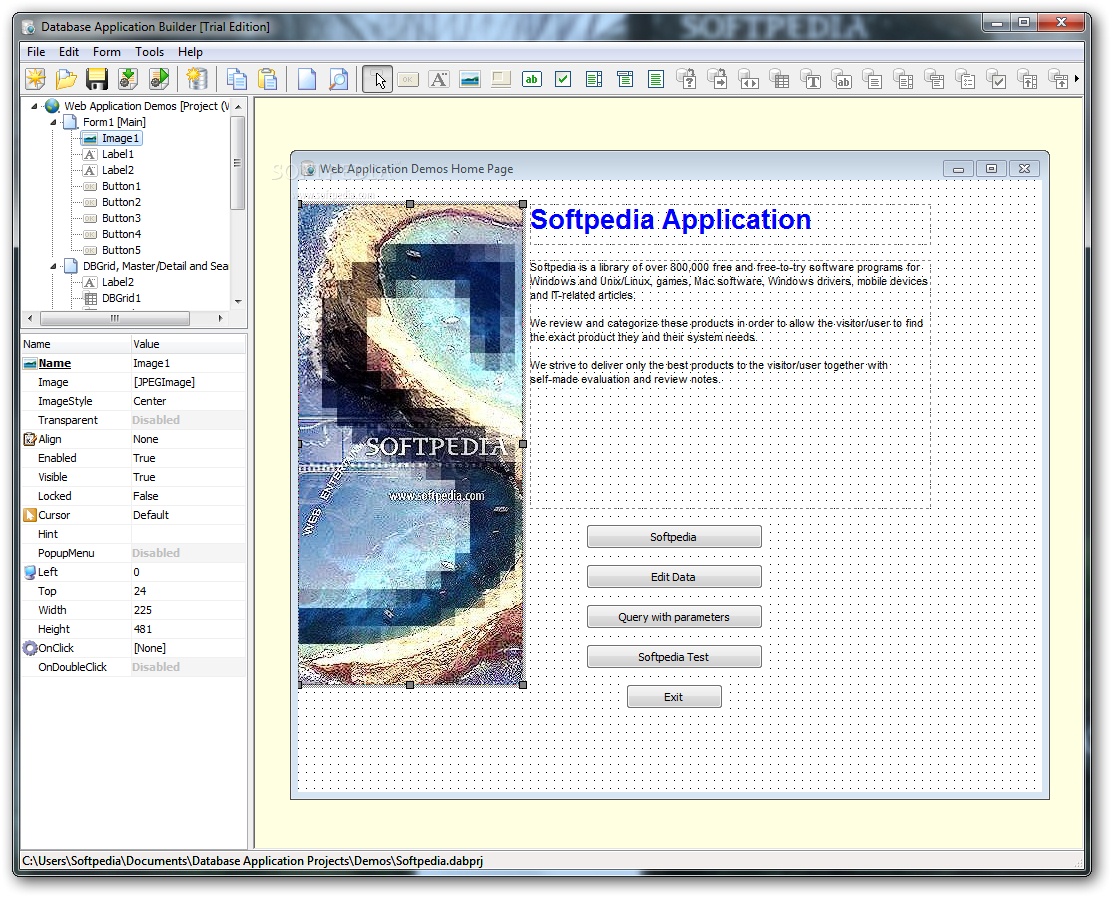
Task: Click the Query with parameters button
Action: click(x=674, y=617)
